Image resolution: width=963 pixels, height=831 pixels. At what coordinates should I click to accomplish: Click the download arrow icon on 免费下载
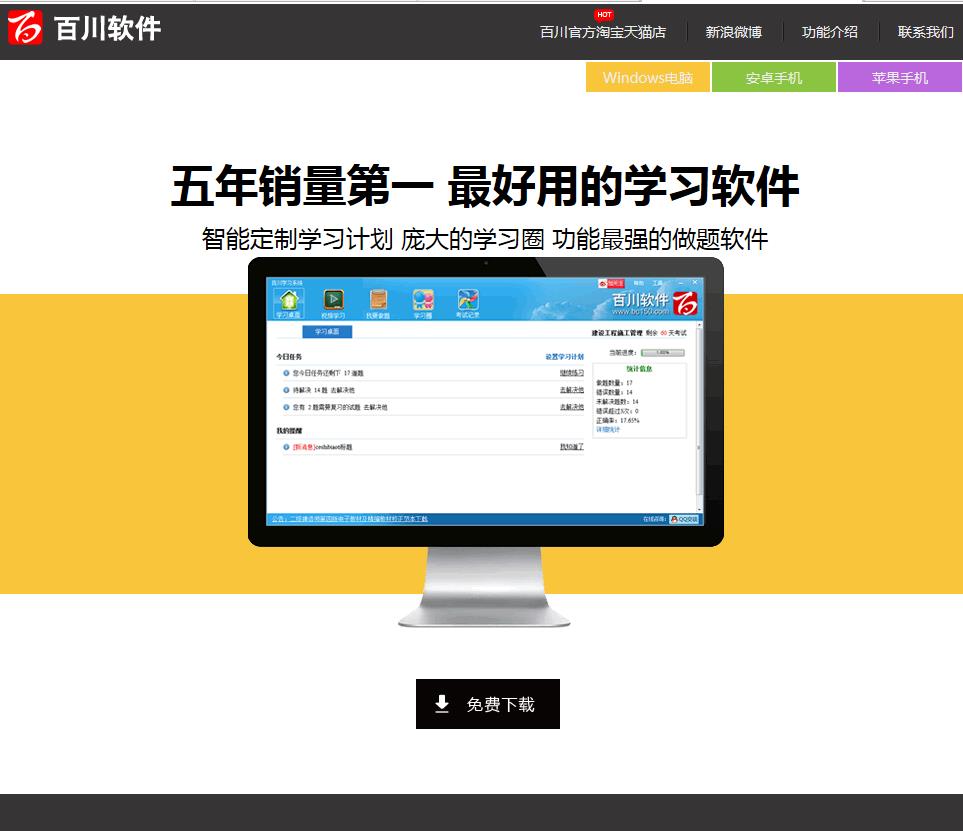coord(442,704)
